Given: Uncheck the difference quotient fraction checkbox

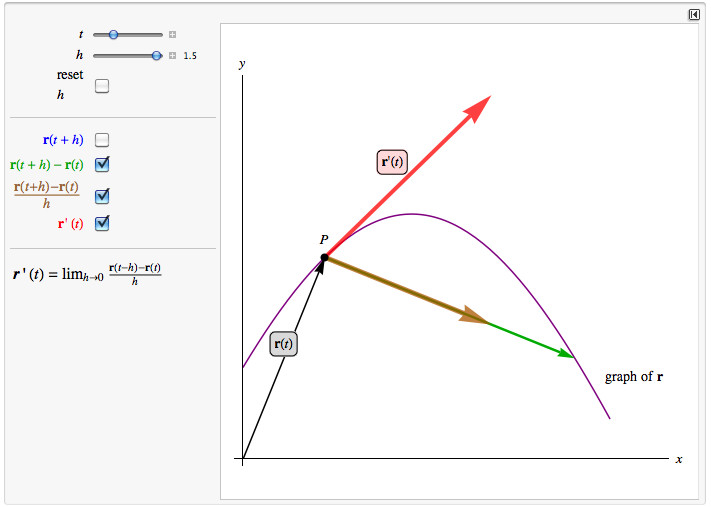Looking at the screenshot, I should [102, 196].
